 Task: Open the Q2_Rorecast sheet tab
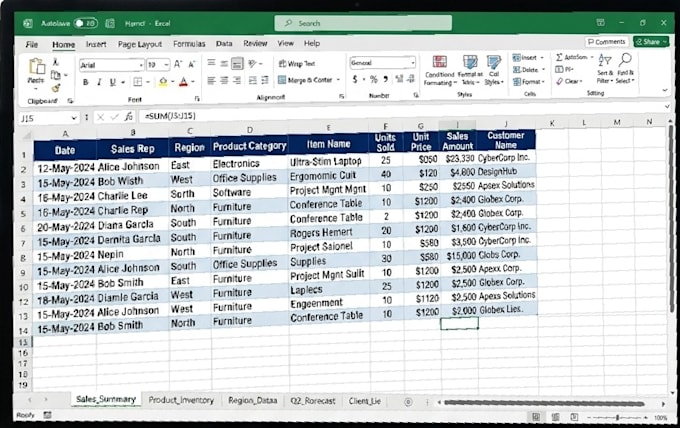tap(313, 401)
